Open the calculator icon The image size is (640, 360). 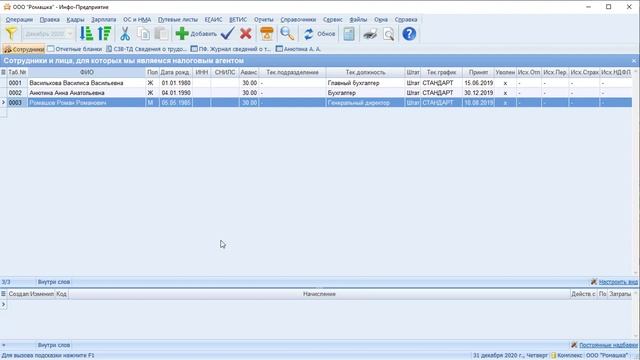[349, 33]
